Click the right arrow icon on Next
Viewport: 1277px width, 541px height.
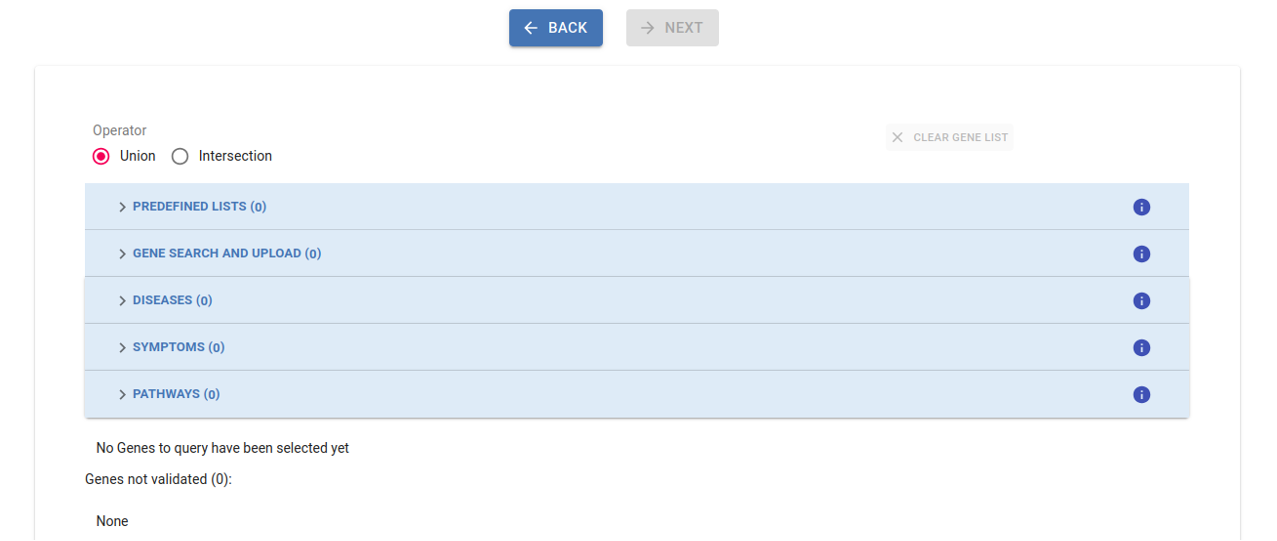[x=648, y=28]
